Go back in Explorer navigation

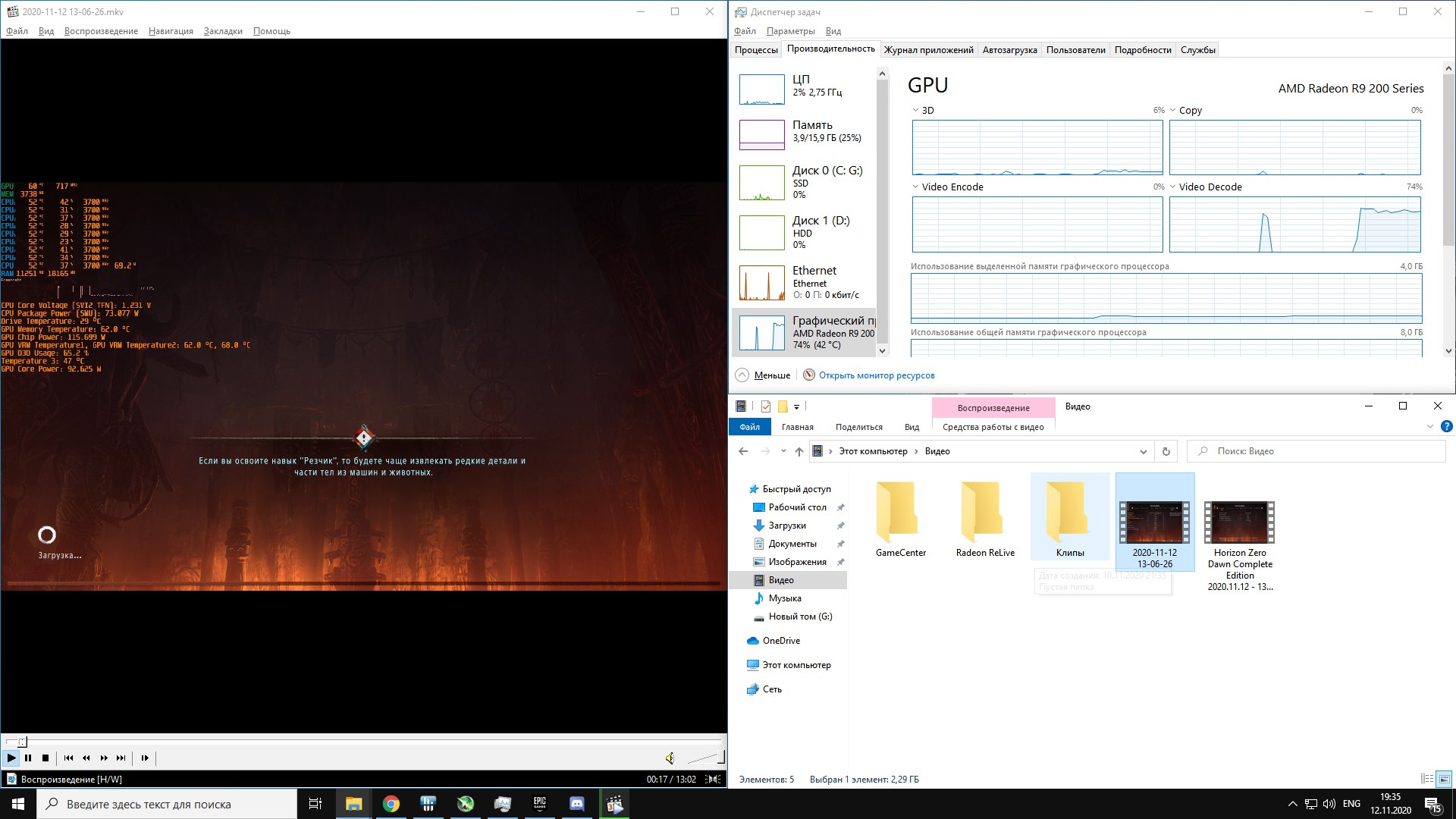[x=743, y=451]
